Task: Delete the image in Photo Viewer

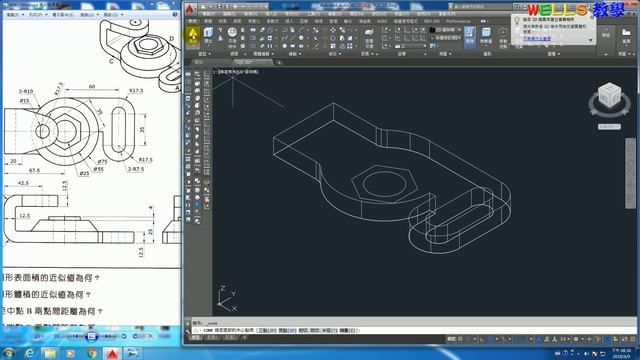Action: pos(149,336)
